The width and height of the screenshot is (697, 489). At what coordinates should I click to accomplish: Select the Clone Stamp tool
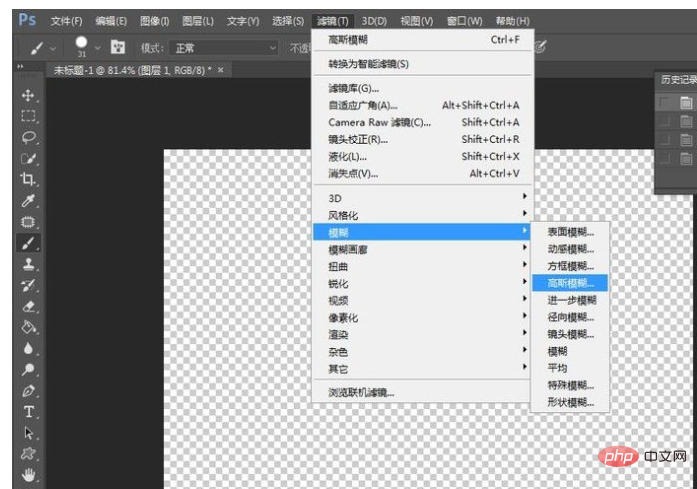pyautogui.click(x=28, y=264)
